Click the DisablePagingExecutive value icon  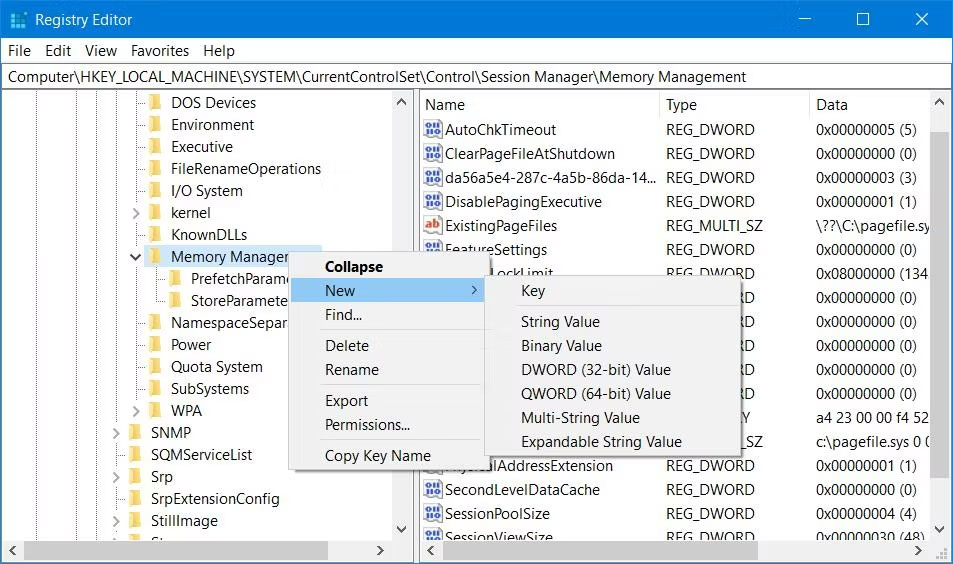(433, 202)
